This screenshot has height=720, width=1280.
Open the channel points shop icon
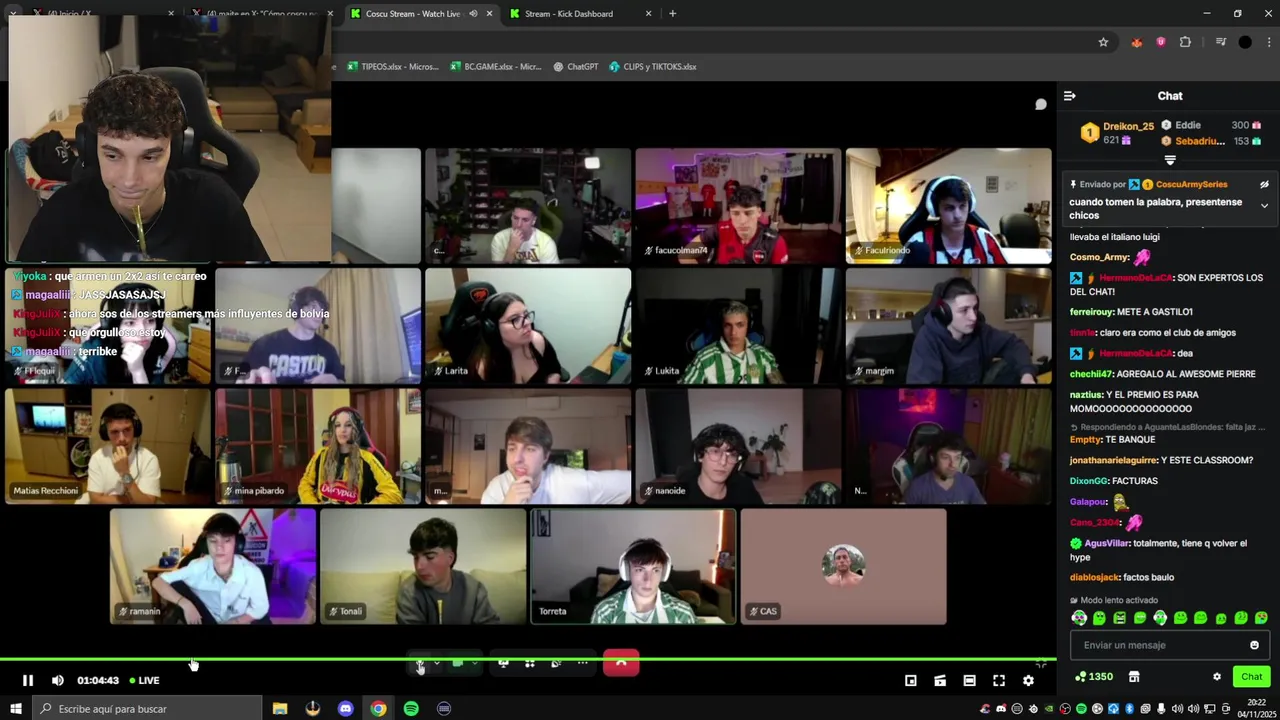pos(1134,677)
